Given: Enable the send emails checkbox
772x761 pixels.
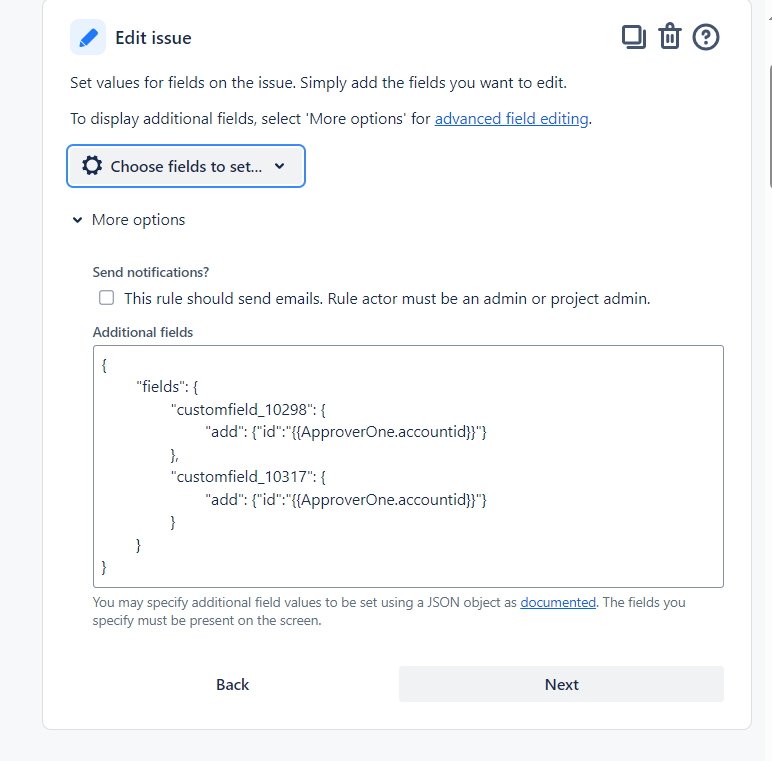Looking at the screenshot, I should click(x=106, y=298).
